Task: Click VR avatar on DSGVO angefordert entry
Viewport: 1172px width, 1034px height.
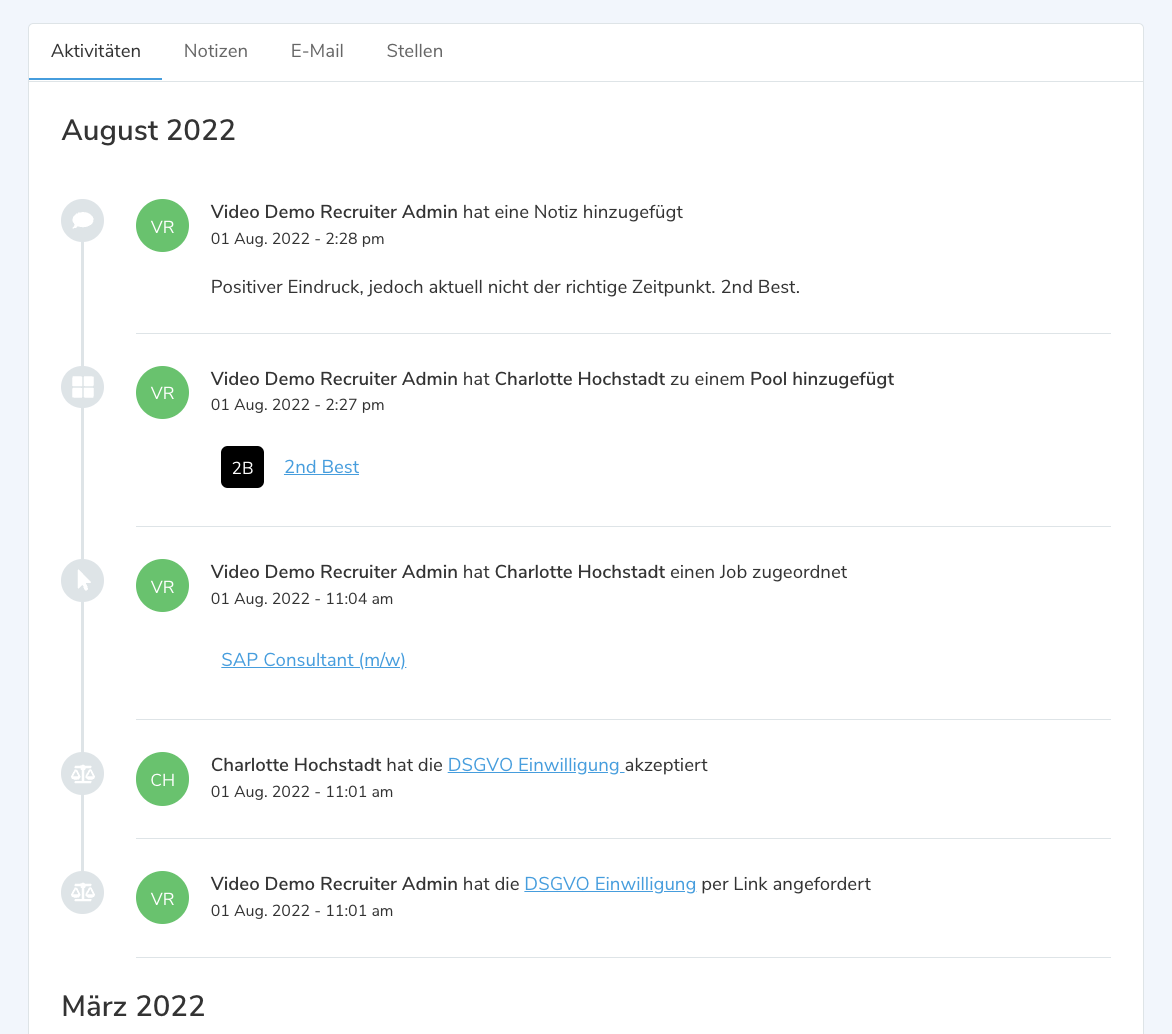Action: click(x=162, y=898)
